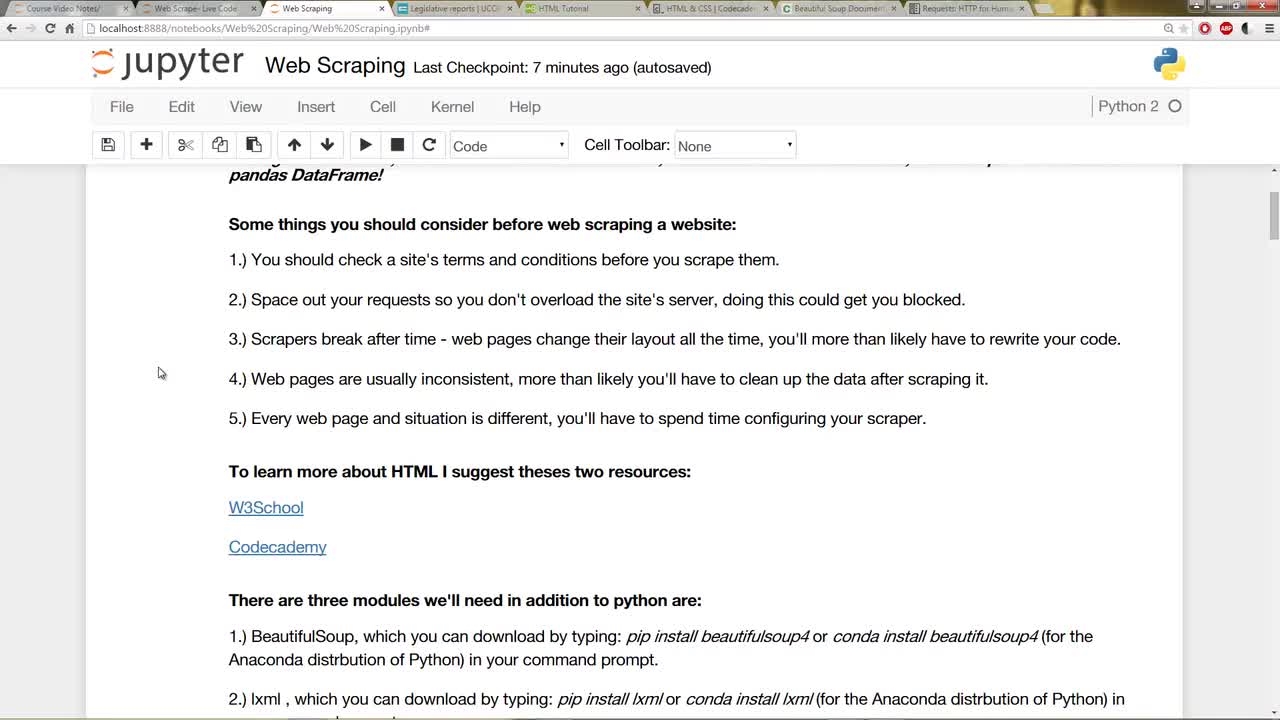Click the Web Scraping notebook title
Viewport: 1280px width, 720px height.
tap(335, 66)
